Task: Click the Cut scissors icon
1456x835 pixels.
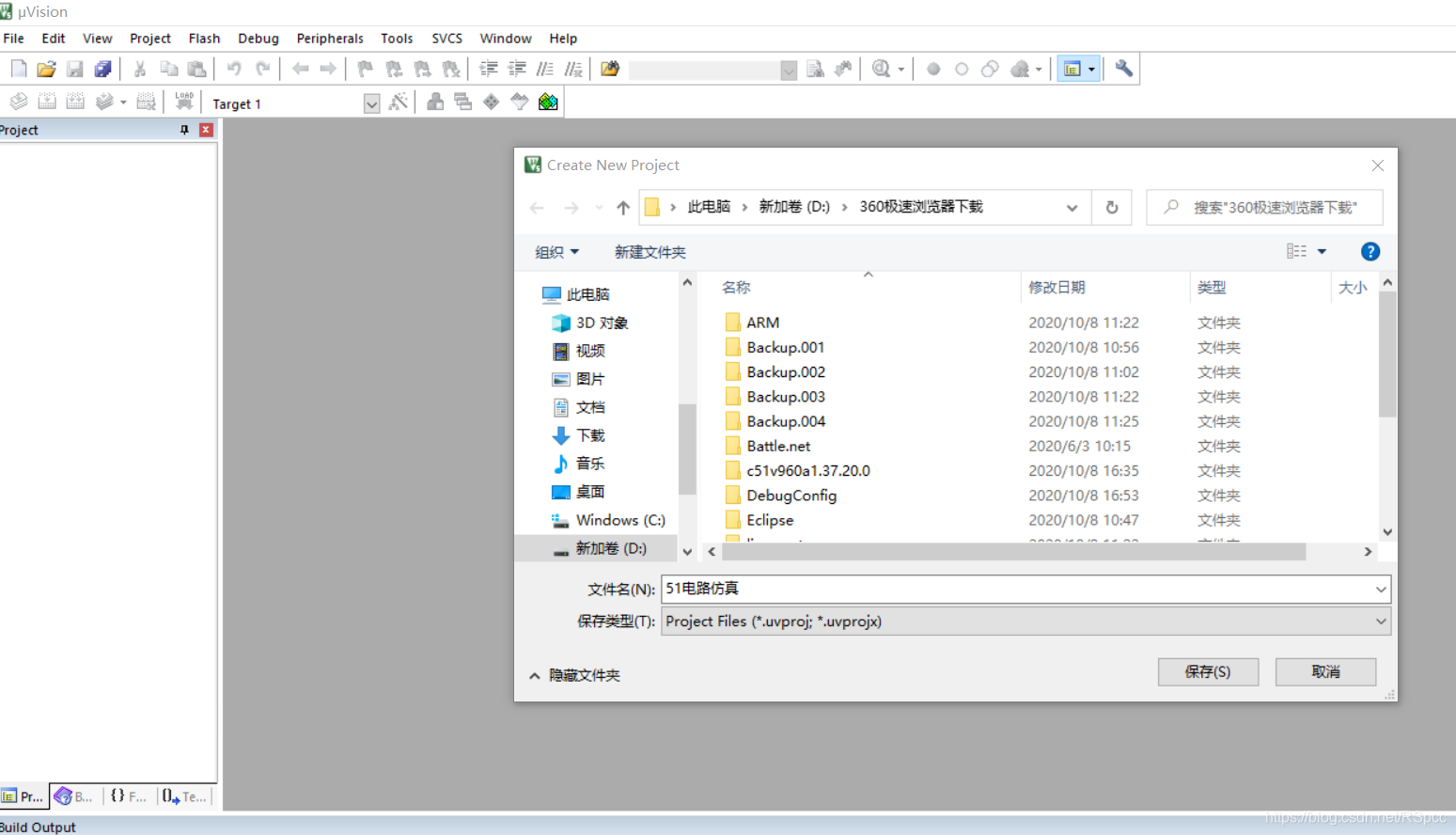Action: click(140, 69)
